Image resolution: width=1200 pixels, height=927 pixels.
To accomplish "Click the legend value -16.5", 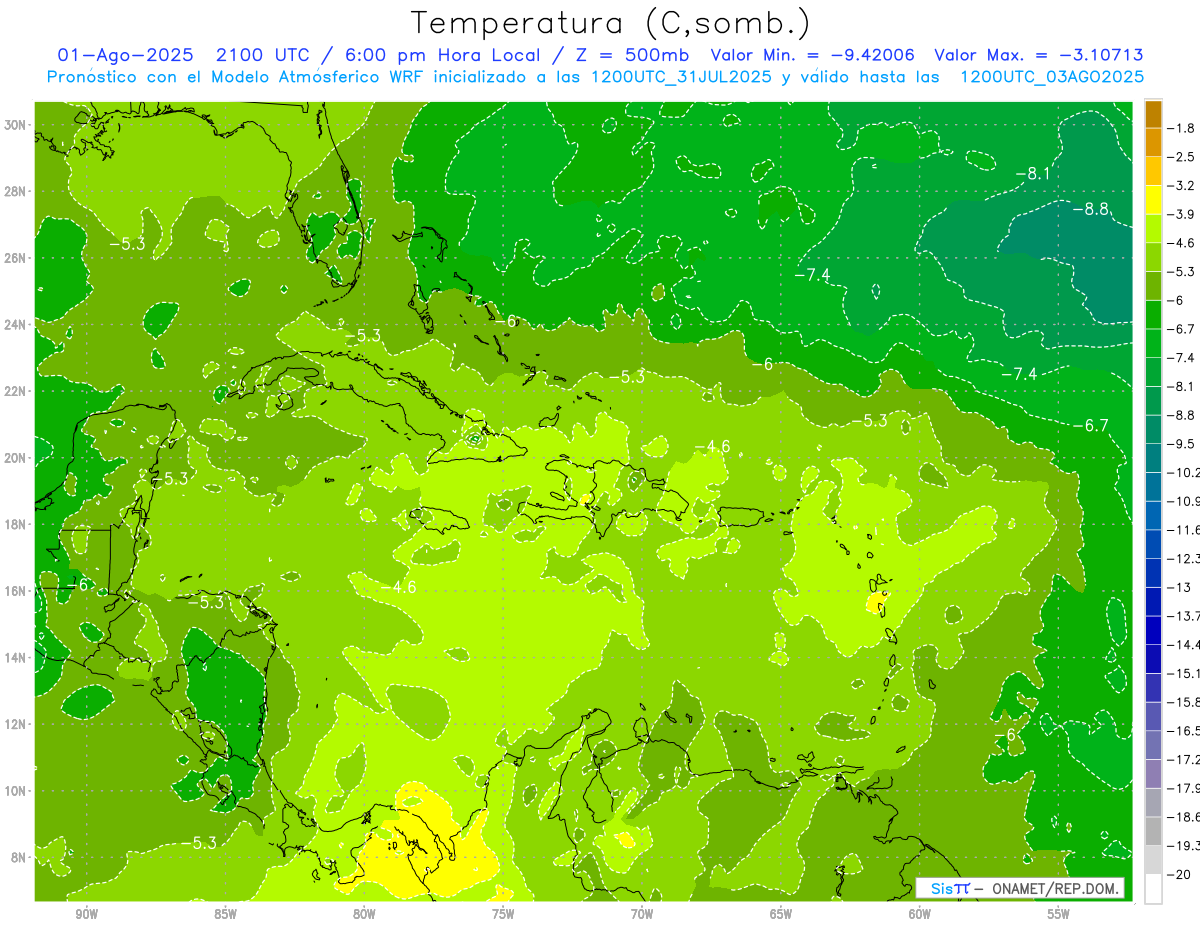I will [x=1184, y=731].
